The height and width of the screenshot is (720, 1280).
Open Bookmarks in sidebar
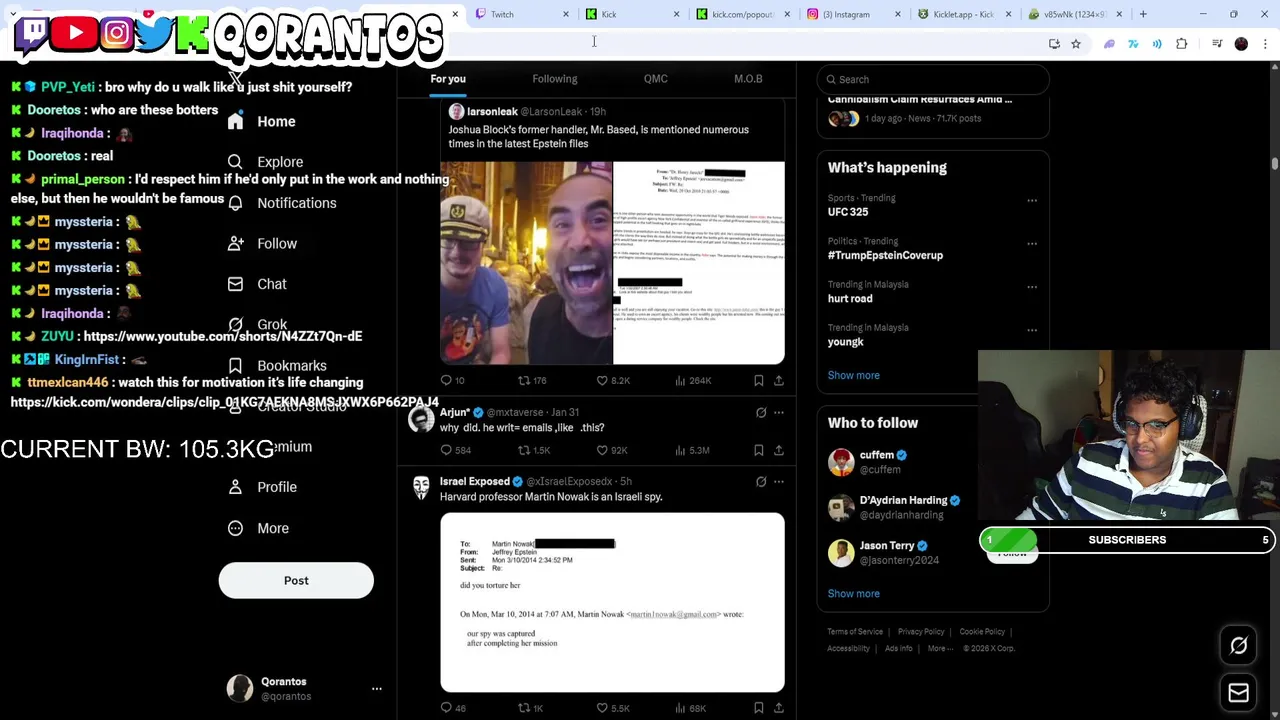277,366
